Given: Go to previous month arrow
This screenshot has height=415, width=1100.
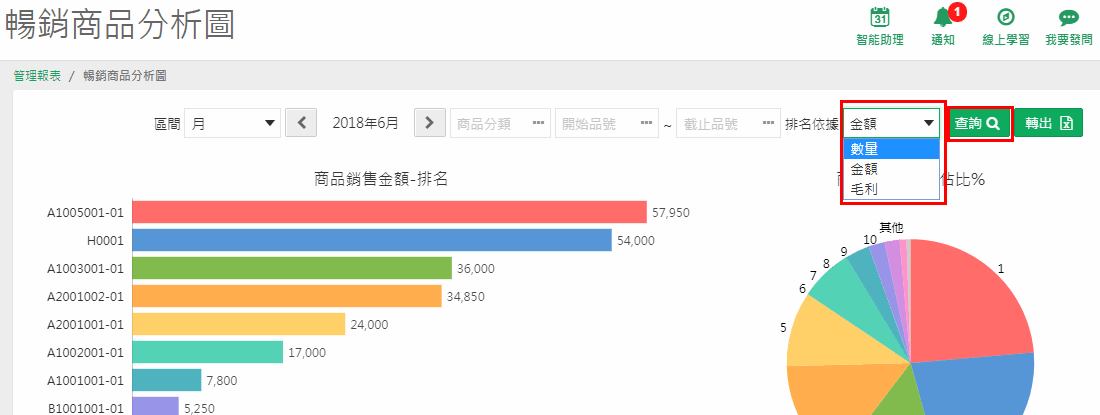Looking at the screenshot, I should click(302, 123).
